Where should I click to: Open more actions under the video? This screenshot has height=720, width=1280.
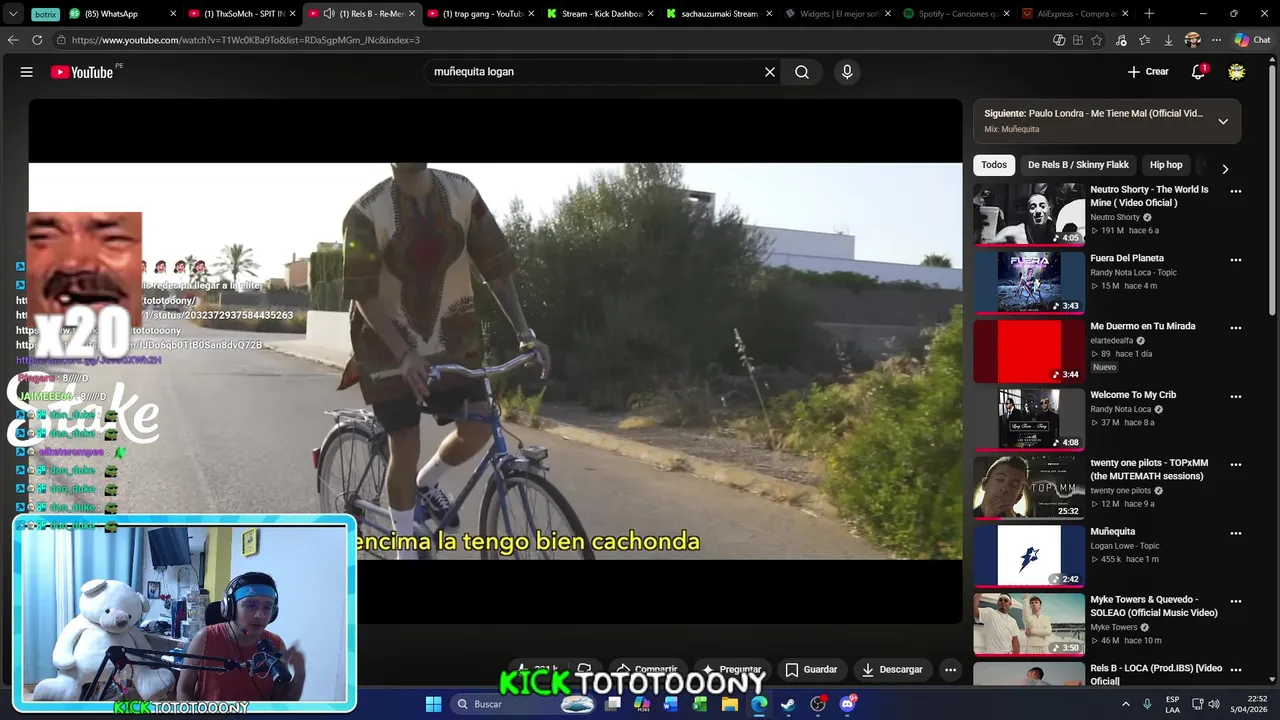coord(951,670)
